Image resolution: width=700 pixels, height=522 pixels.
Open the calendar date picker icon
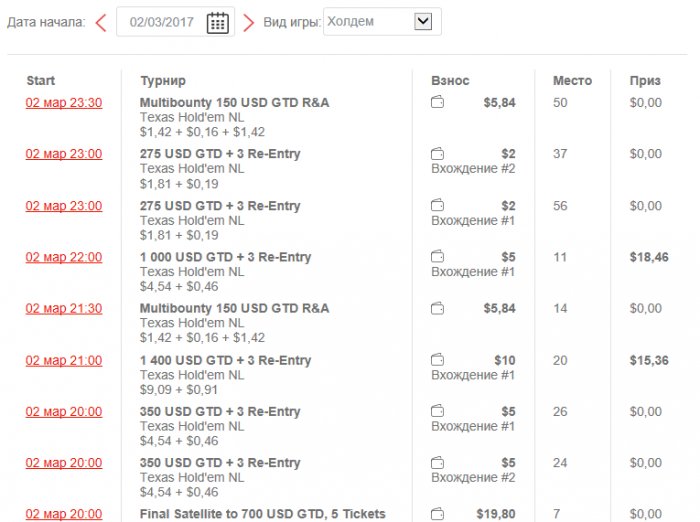(217, 22)
